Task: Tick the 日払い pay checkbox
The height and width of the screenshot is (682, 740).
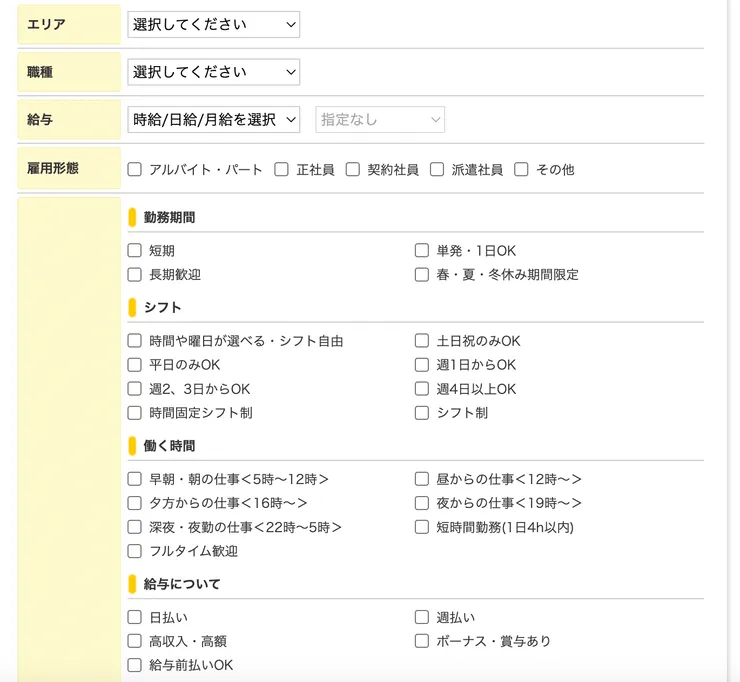Action: (x=135, y=617)
